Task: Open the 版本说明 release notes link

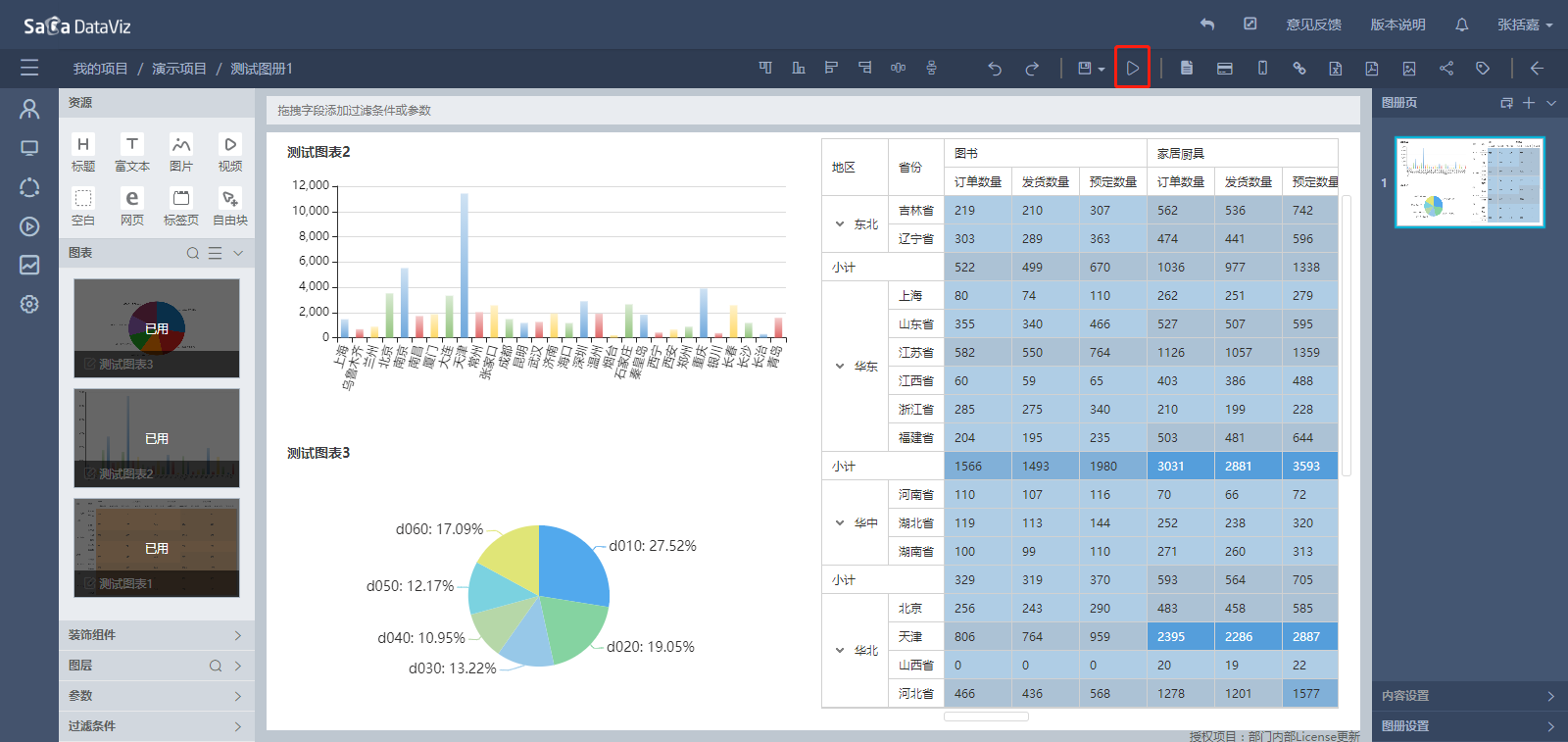Action: tap(1397, 25)
